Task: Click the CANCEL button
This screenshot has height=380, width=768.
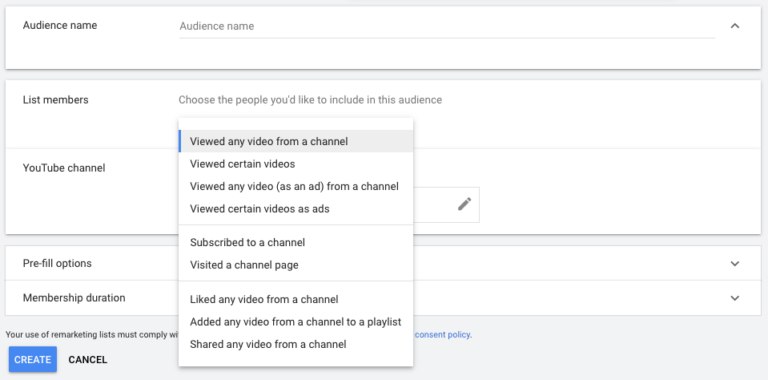Action: point(88,359)
